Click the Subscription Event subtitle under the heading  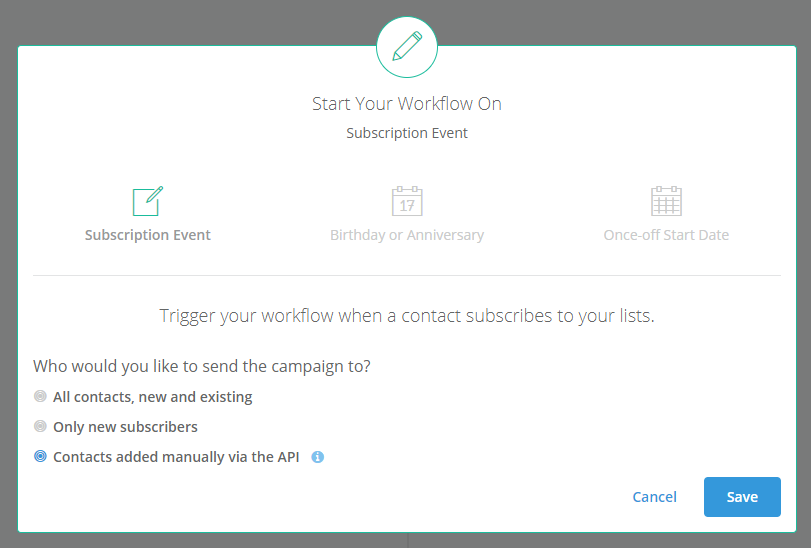tap(406, 133)
